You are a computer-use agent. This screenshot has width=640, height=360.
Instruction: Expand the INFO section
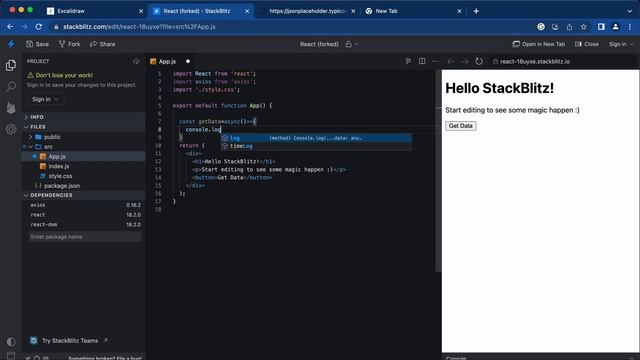pyautogui.click(x=84, y=117)
